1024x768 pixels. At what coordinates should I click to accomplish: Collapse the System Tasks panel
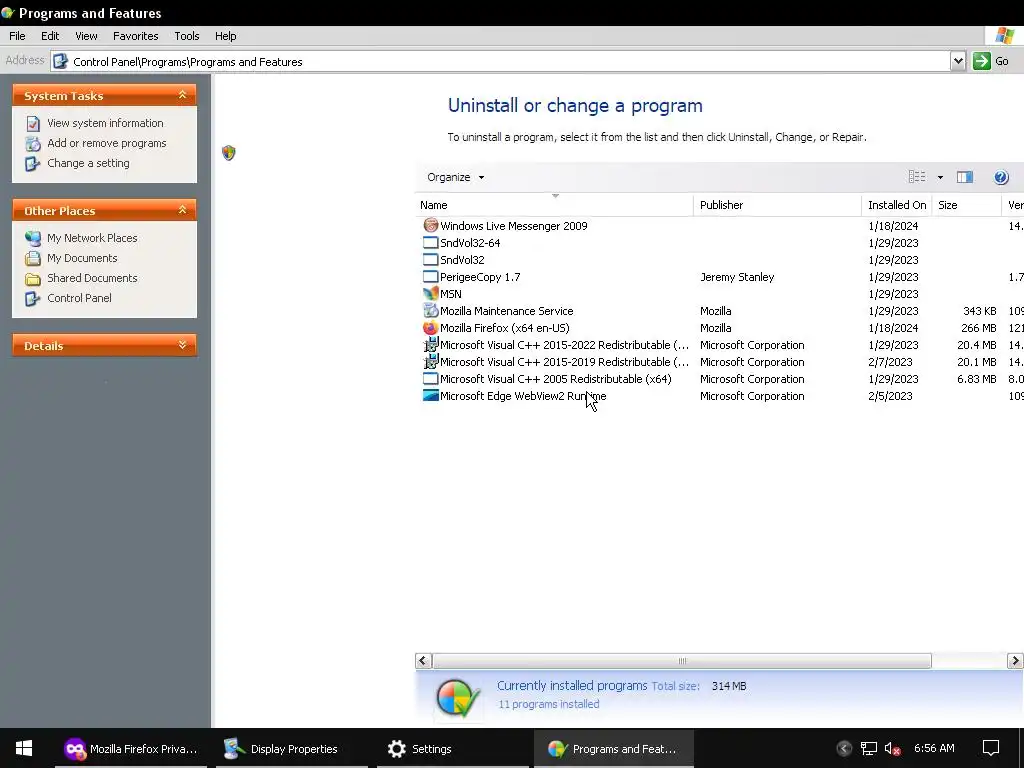[182, 95]
